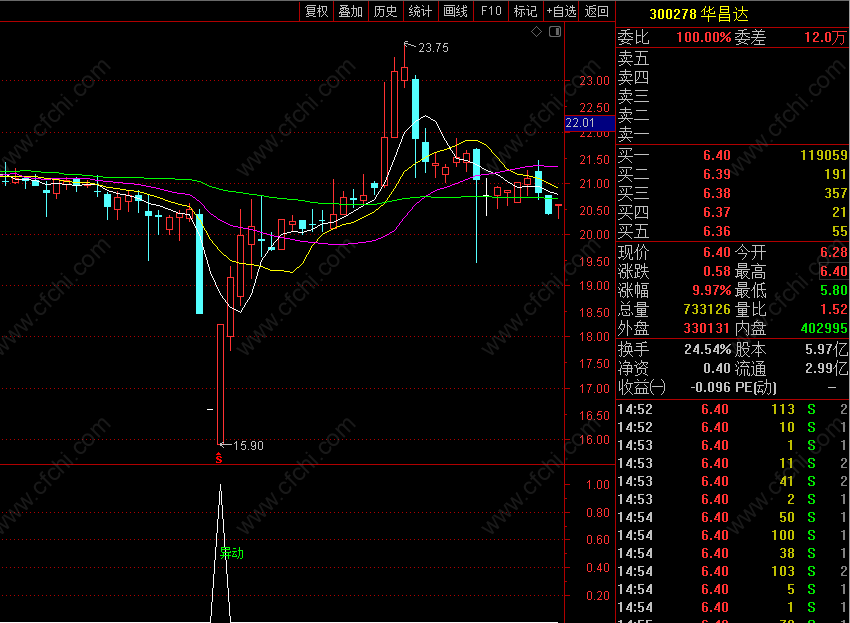Click the 买一 volume 119059
Viewport: 850px width, 623px height.
point(823,156)
